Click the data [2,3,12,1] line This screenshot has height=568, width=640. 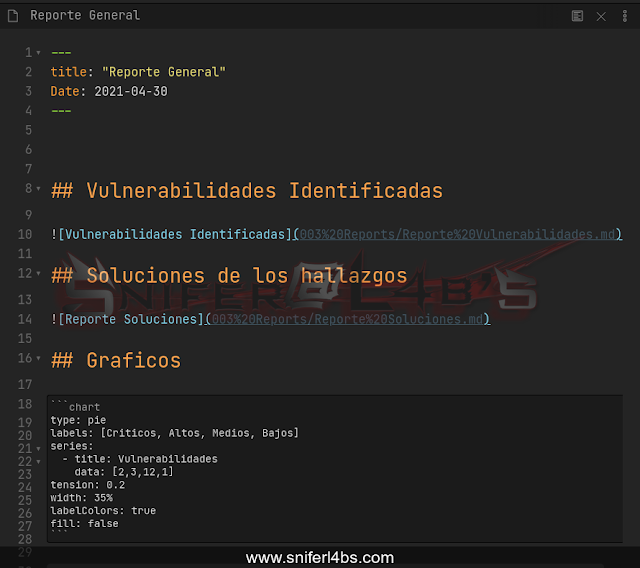click(124, 472)
